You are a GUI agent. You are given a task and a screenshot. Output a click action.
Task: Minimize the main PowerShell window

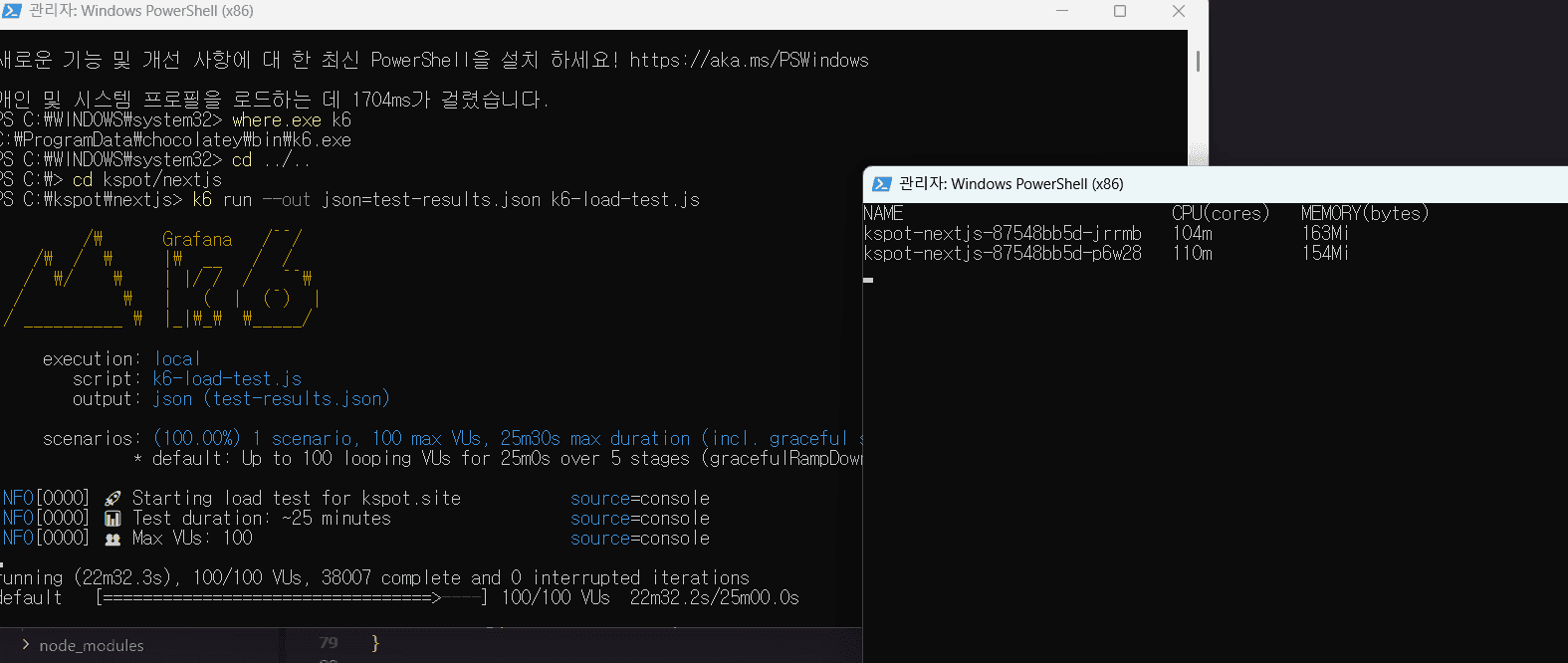click(x=1062, y=11)
